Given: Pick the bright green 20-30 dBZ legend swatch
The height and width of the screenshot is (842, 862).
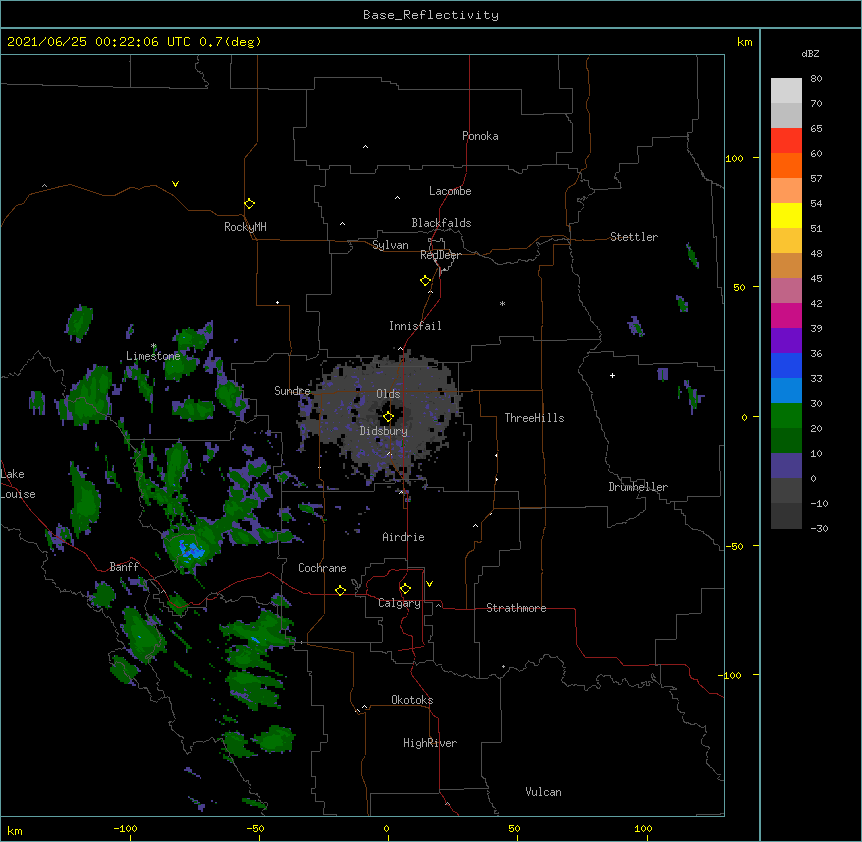Looking at the screenshot, I should (786, 416).
